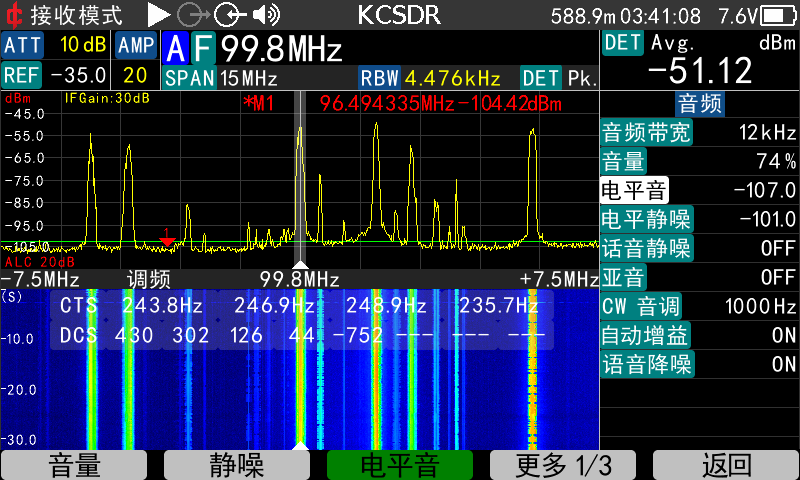800x480 pixels.
Task: Select the 电平音 green bottom tab
Action: point(400,464)
